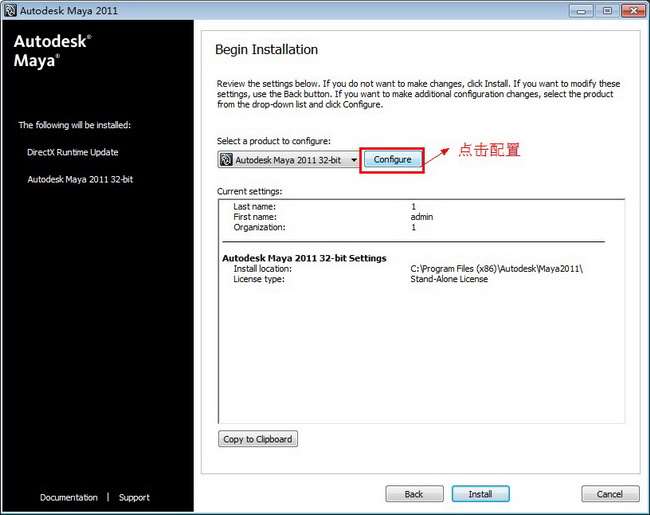650x515 pixels.
Task: Maximize the installer window
Action: pos(607,11)
